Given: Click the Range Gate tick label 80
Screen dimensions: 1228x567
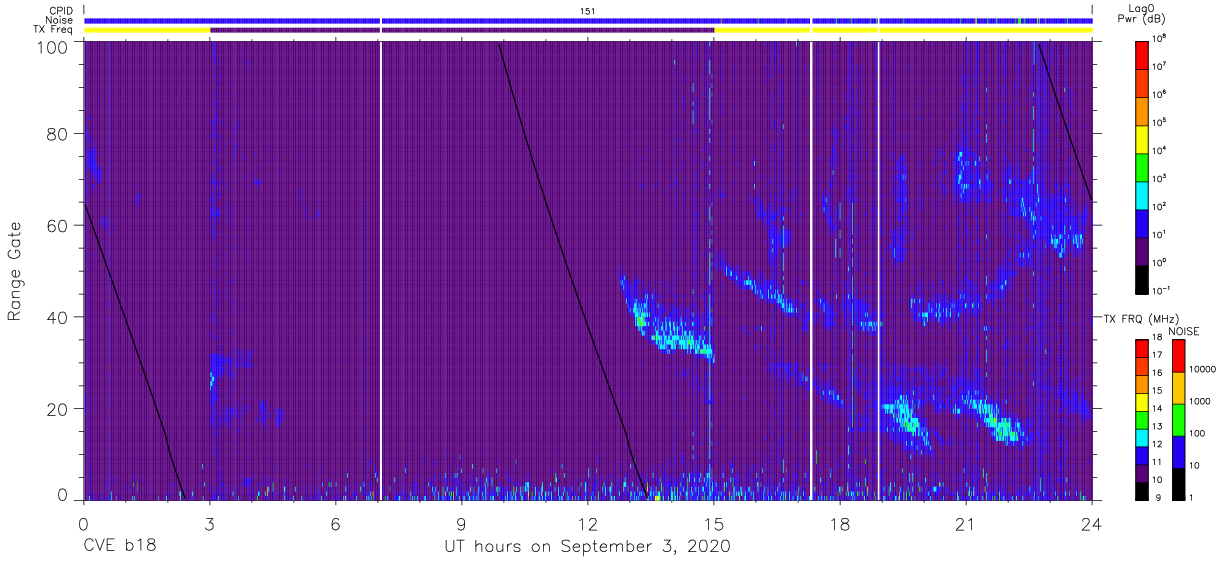Looking at the screenshot, I should [59, 134].
